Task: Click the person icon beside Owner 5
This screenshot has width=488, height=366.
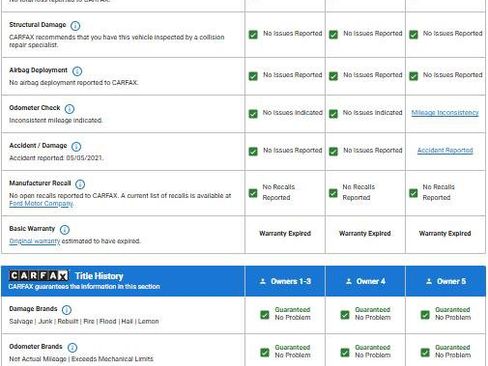Action: coord(429,281)
